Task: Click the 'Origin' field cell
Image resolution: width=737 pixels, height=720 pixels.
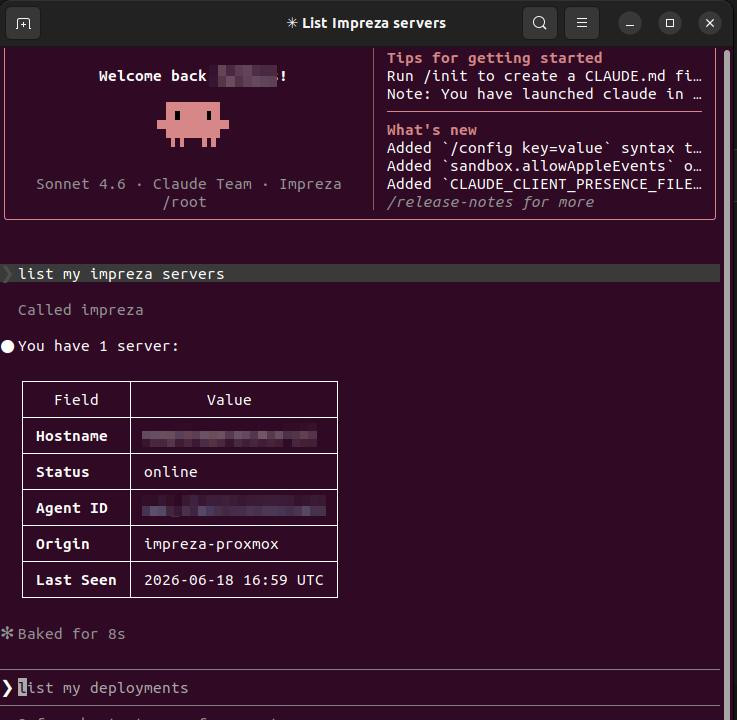Action: [x=76, y=544]
